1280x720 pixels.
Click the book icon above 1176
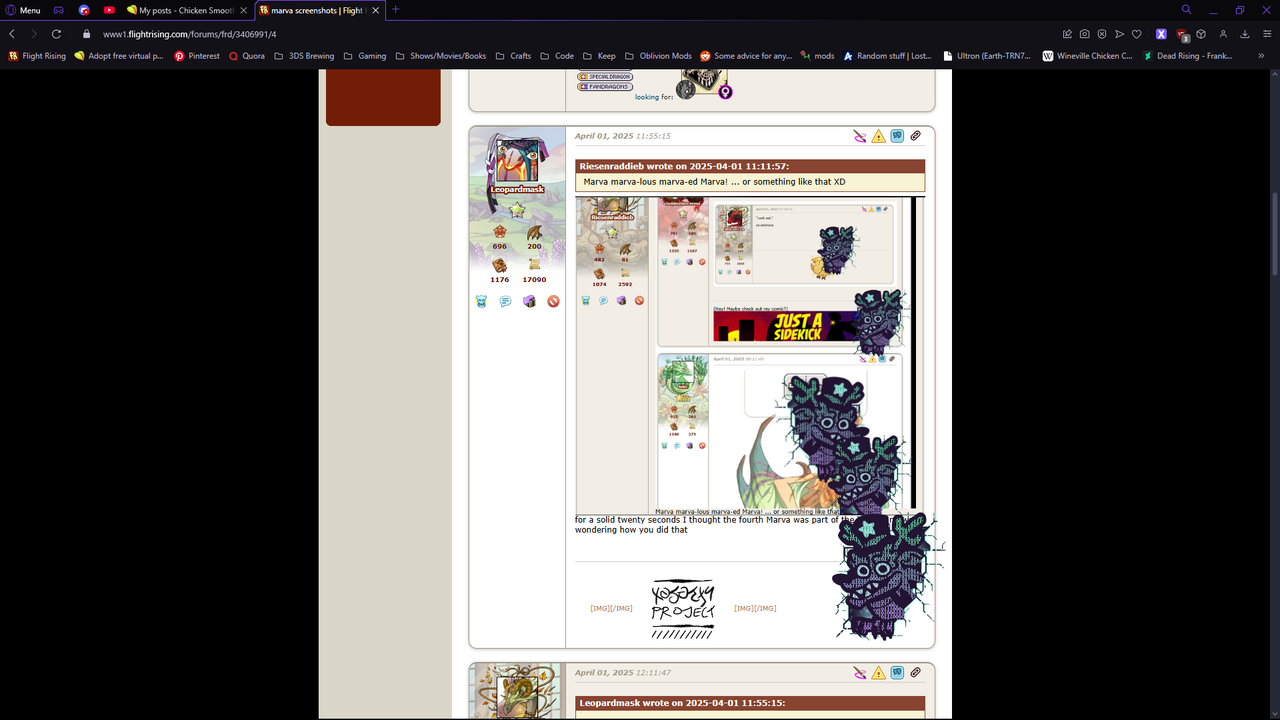coord(500,265)
